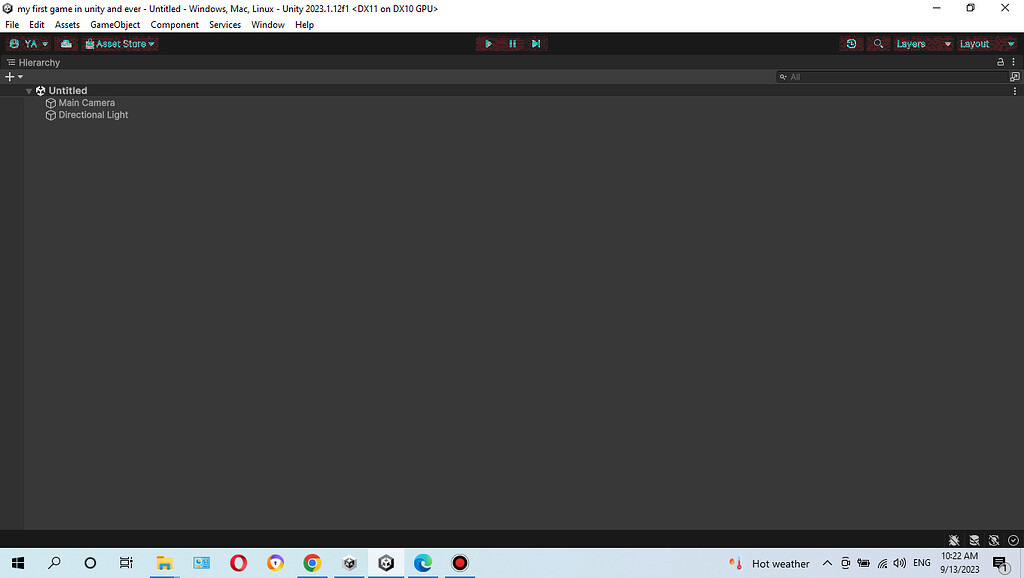Enter Play mode
The width and height of the screenshot is (1024, 578).
[x=488, y=43]
